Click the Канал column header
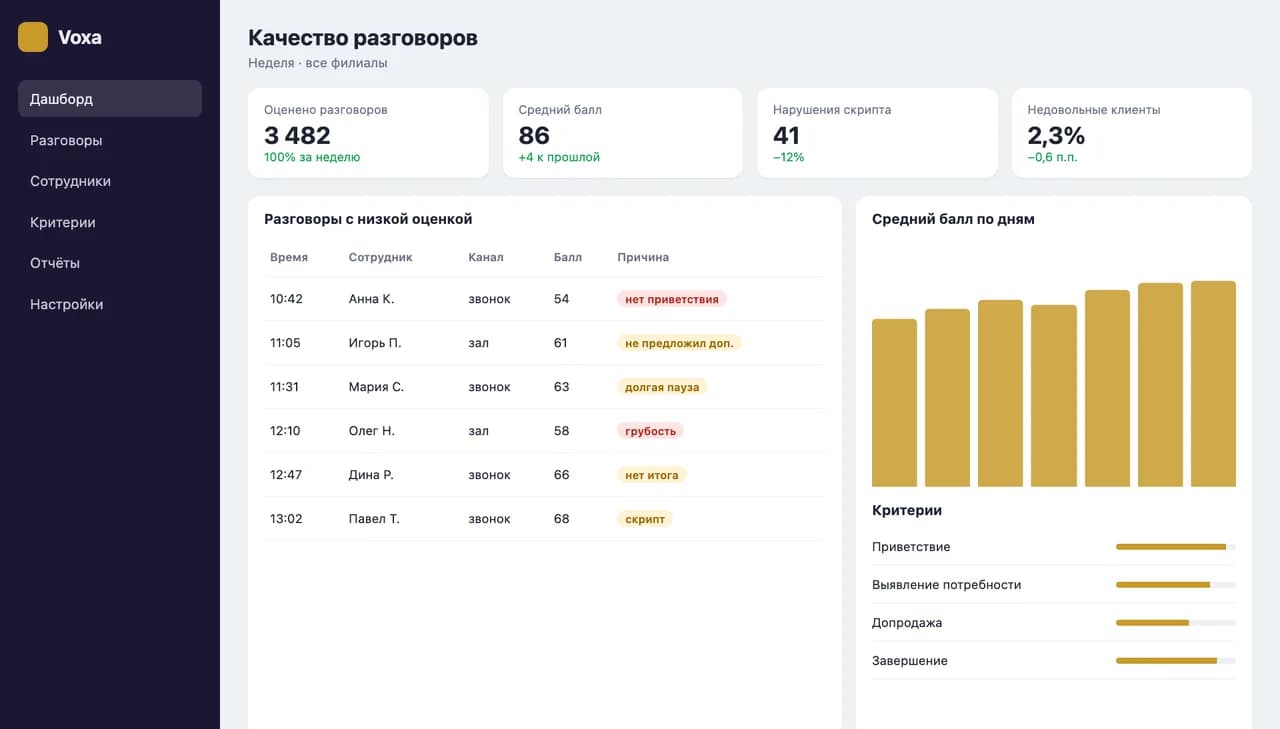The width and height of the screenshot is (1280, 729). [x=486, y=257]
